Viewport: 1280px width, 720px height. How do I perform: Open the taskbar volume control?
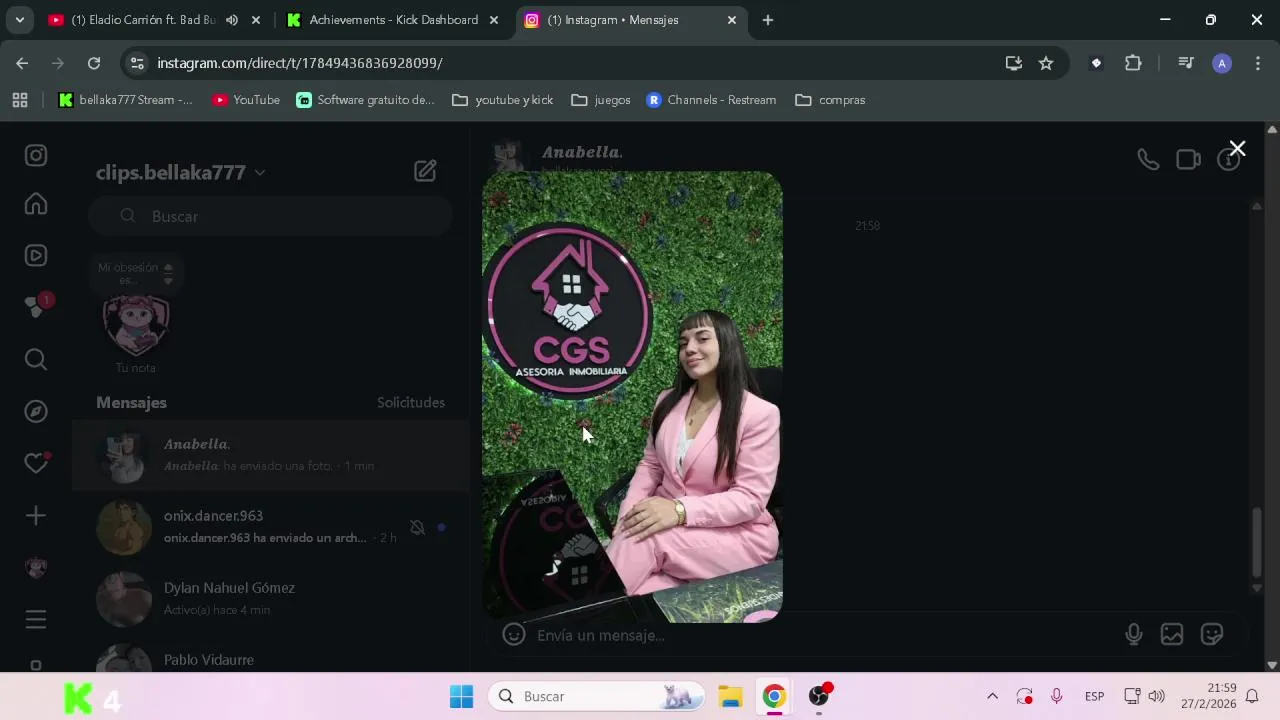tap(1157, 696)
